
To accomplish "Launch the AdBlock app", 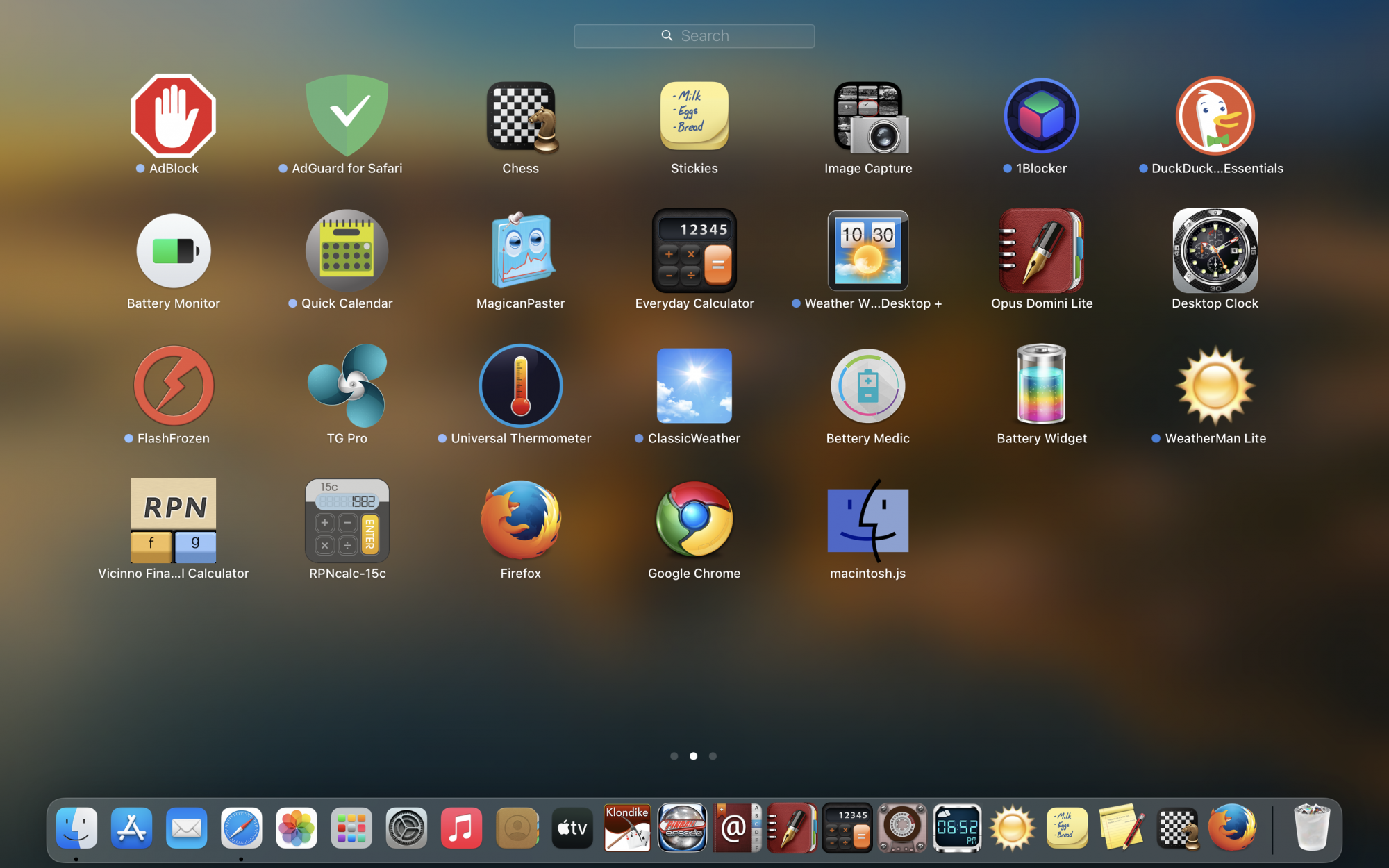I will [173, 116].
